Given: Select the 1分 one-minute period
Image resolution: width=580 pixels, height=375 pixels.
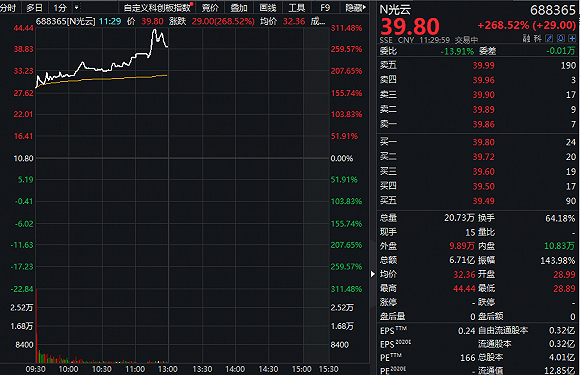Looking at the screenshot, I should pyautogui.click(x=60, y=7).
